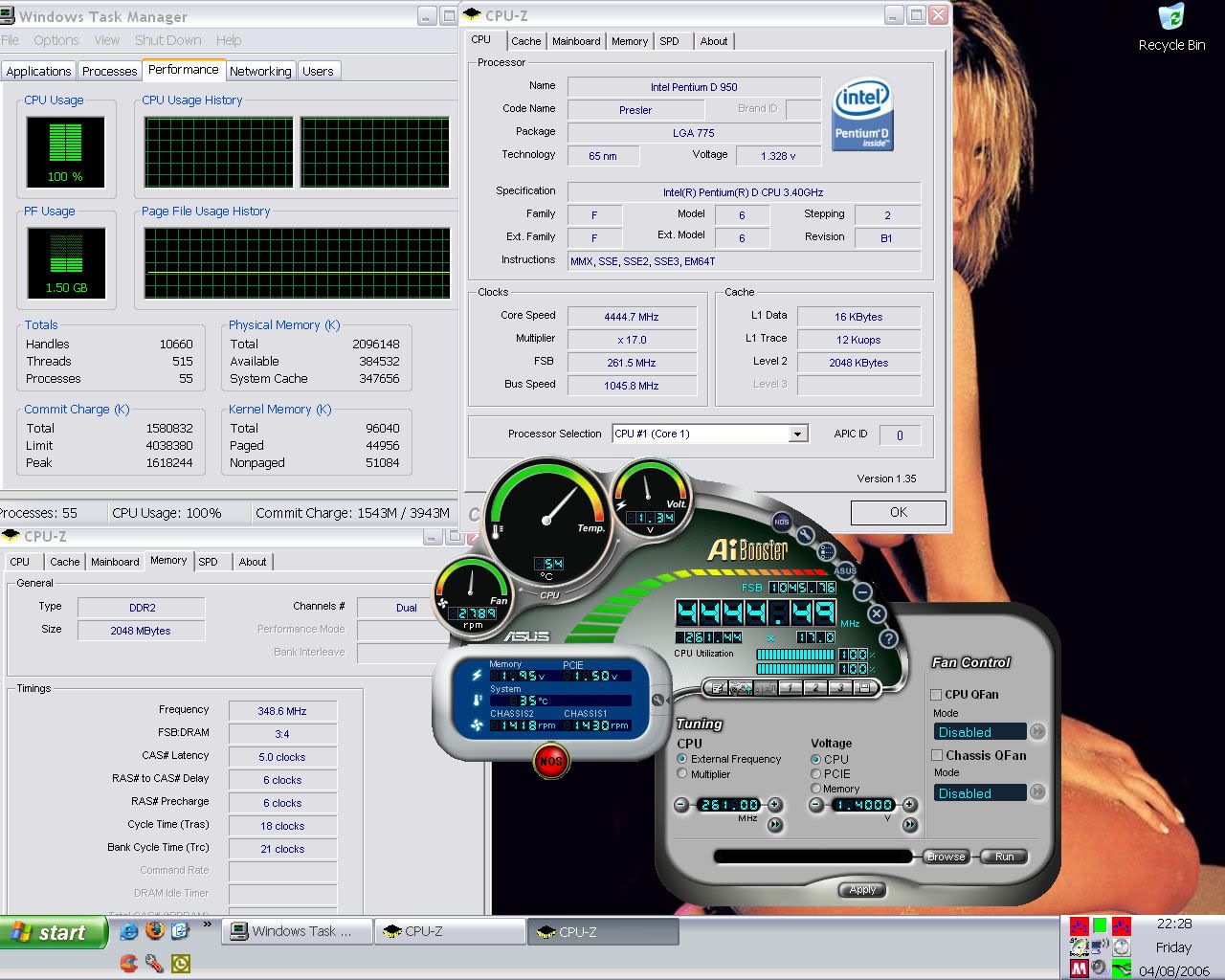Click the green square tray icon
The image size is (1225, 980).
[x=1101, y=925]
